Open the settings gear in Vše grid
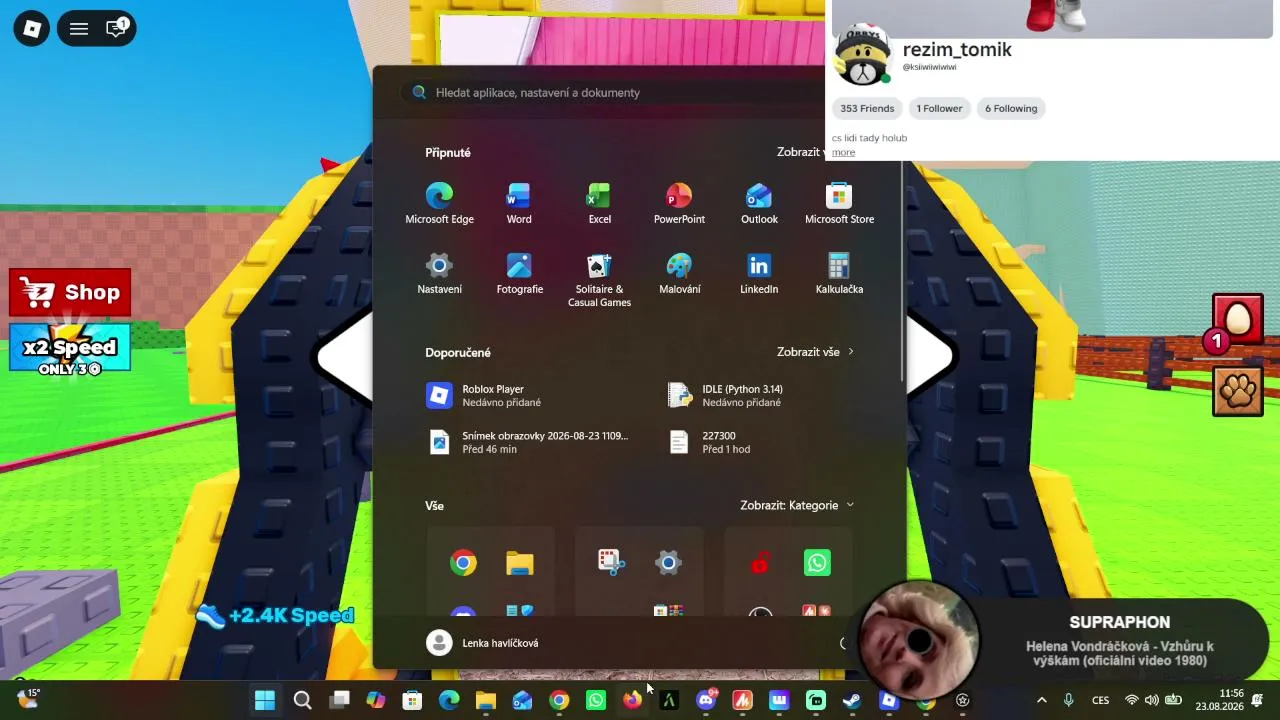The width and height of the screenshot is (1280, 720). 668,563
